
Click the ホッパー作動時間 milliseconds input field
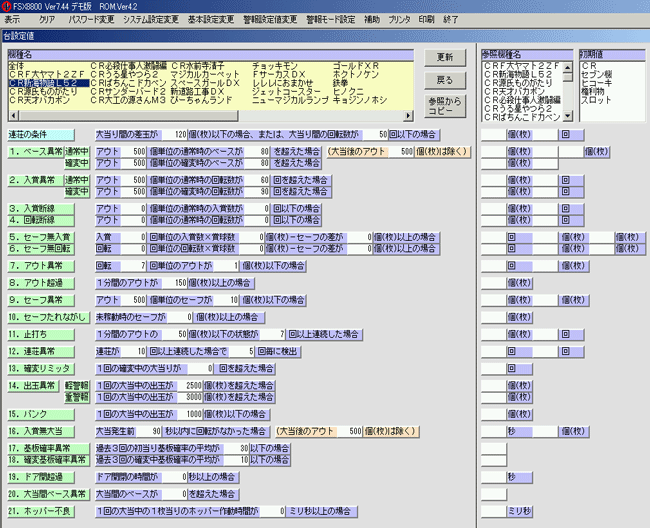(x=272, y=511)
